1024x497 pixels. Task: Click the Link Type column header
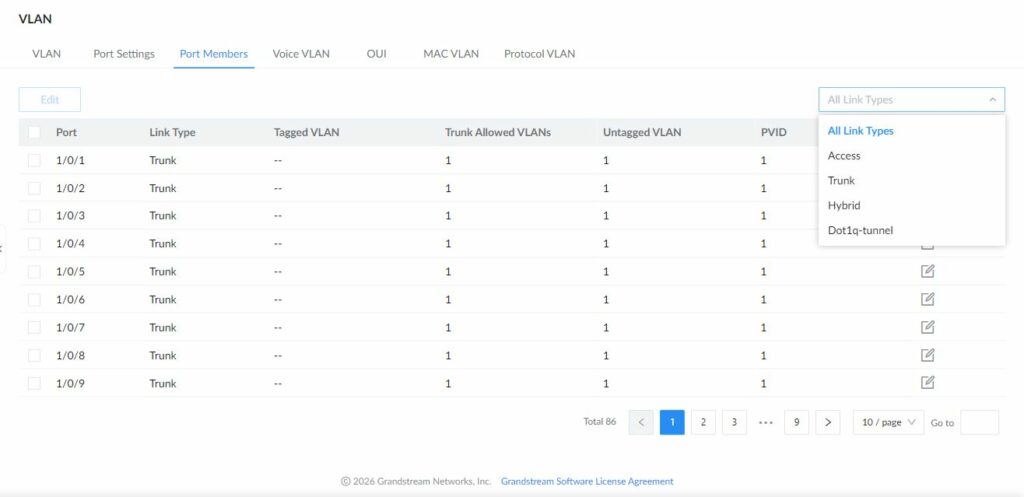pos(172,133)
